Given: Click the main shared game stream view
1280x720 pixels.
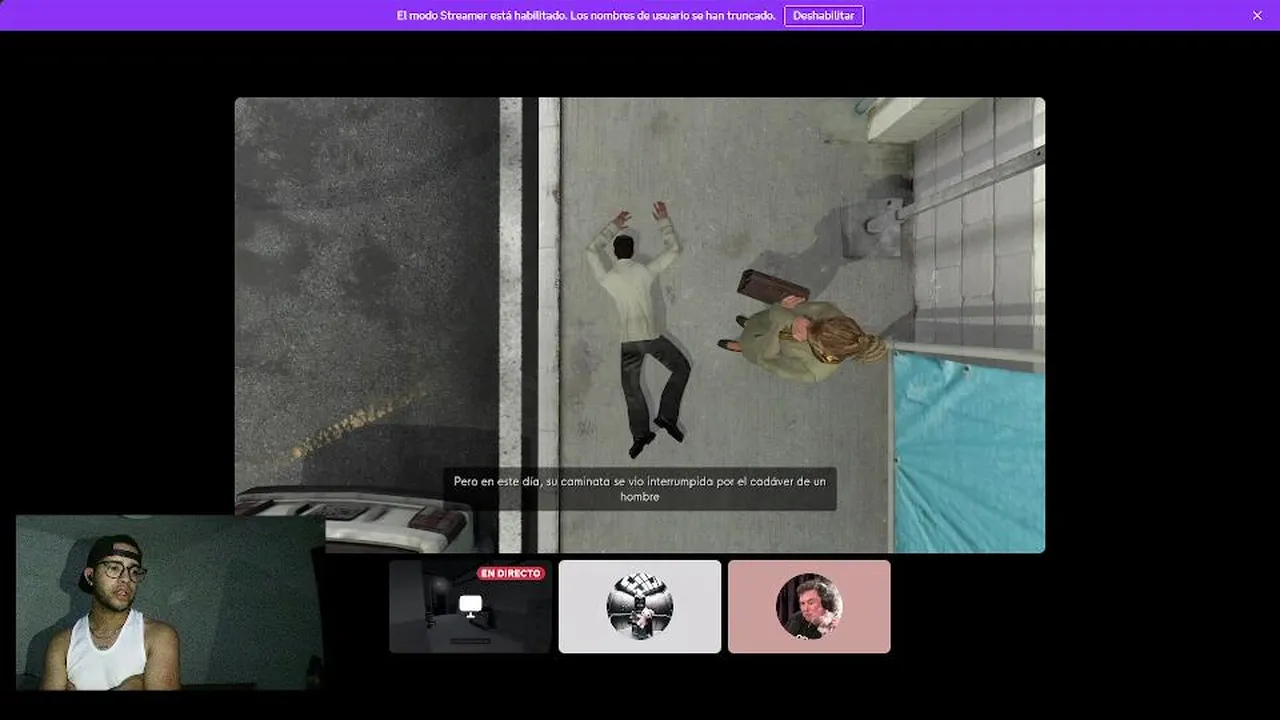Looking at the screenshot, I should coord(640,325).
